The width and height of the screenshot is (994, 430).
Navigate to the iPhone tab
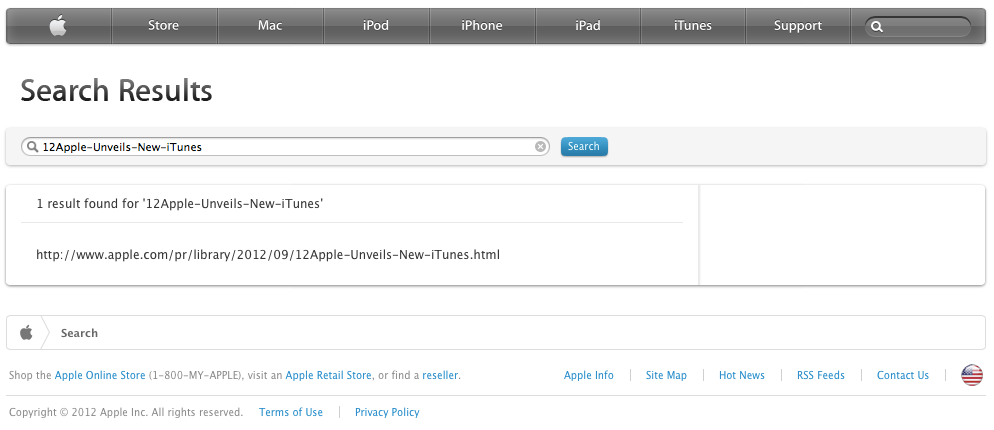(x=481, y=26)
